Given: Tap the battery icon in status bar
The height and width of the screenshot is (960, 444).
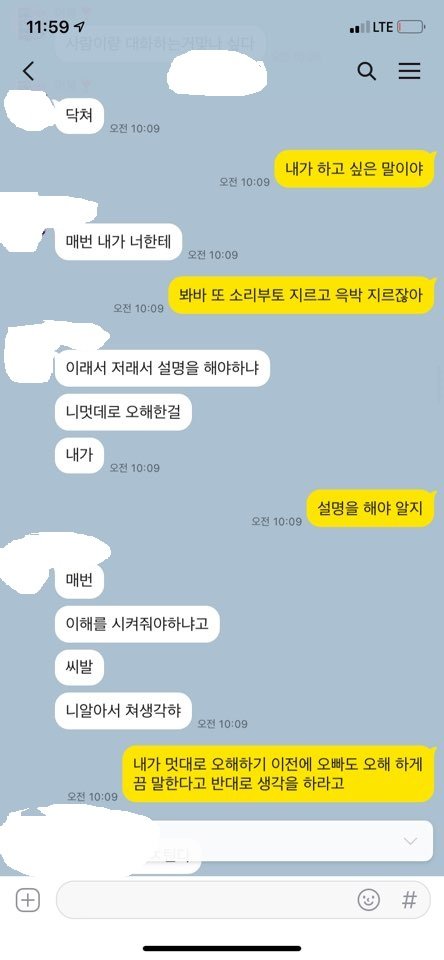Looking at the screenshot, I should click(410, 27).
